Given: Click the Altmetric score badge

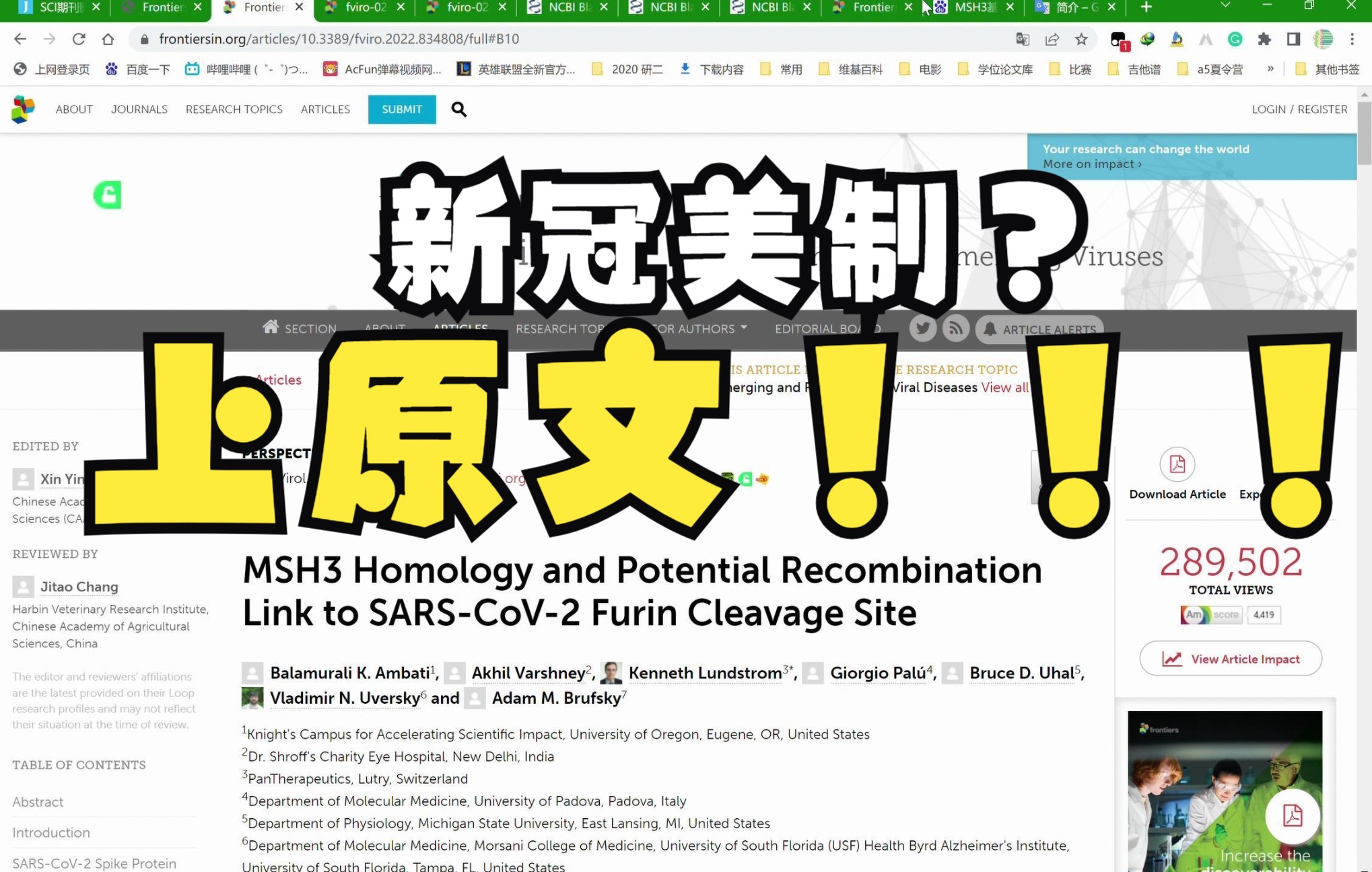Looking at the screenshot, I should [1231, 614].
